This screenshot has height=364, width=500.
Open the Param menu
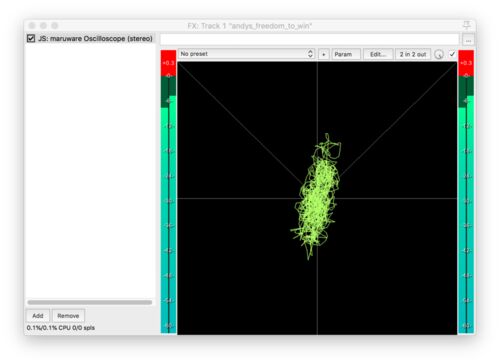[x=346, y=54]
